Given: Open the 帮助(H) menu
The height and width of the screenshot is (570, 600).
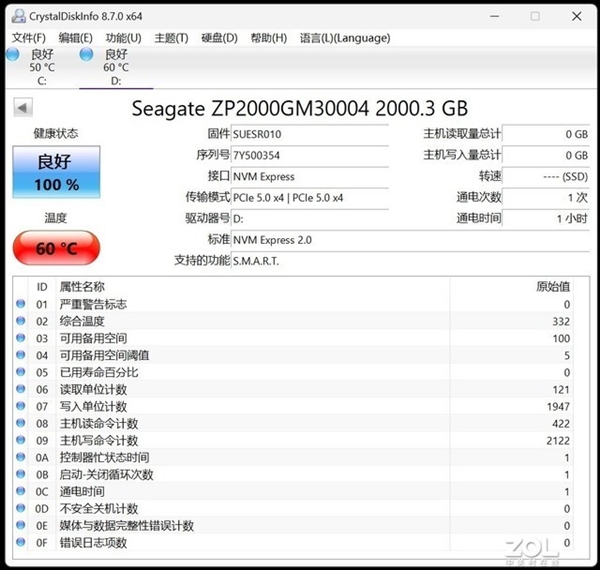Looking at the screenshot, I should [269, 38].
